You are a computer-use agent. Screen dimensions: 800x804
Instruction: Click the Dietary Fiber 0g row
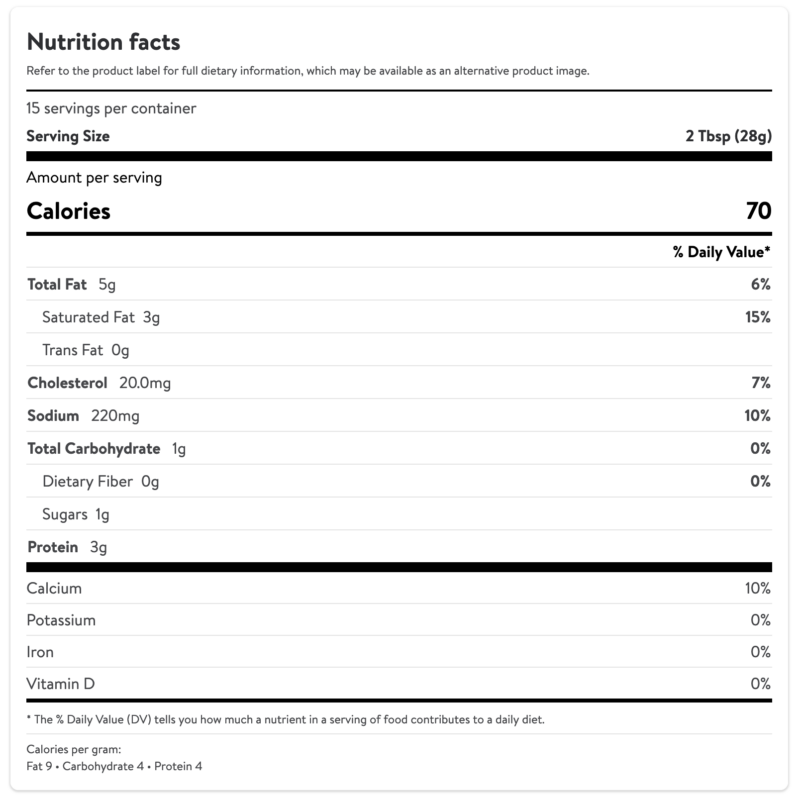click(100, 481)
